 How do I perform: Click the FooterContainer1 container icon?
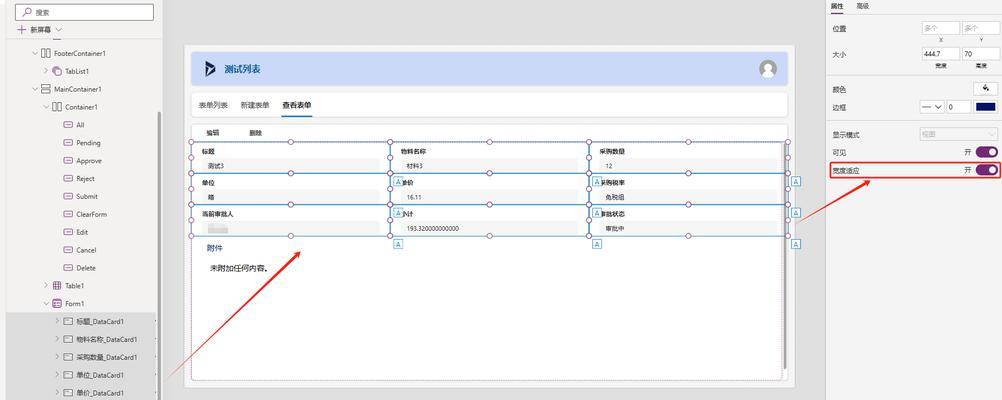point(46,53)
